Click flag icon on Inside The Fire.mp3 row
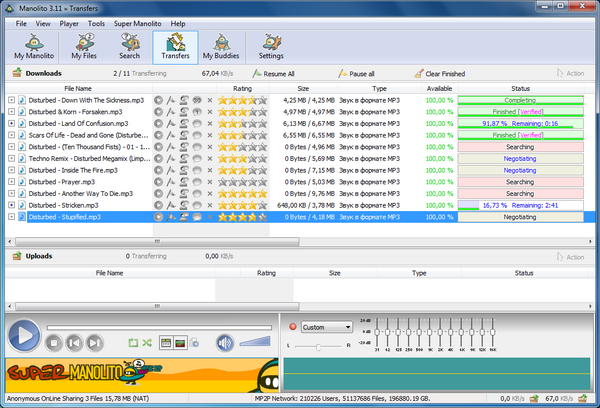The width and height of the screenshot is (600, 408). pyautogui.click(x=171, y=170)
